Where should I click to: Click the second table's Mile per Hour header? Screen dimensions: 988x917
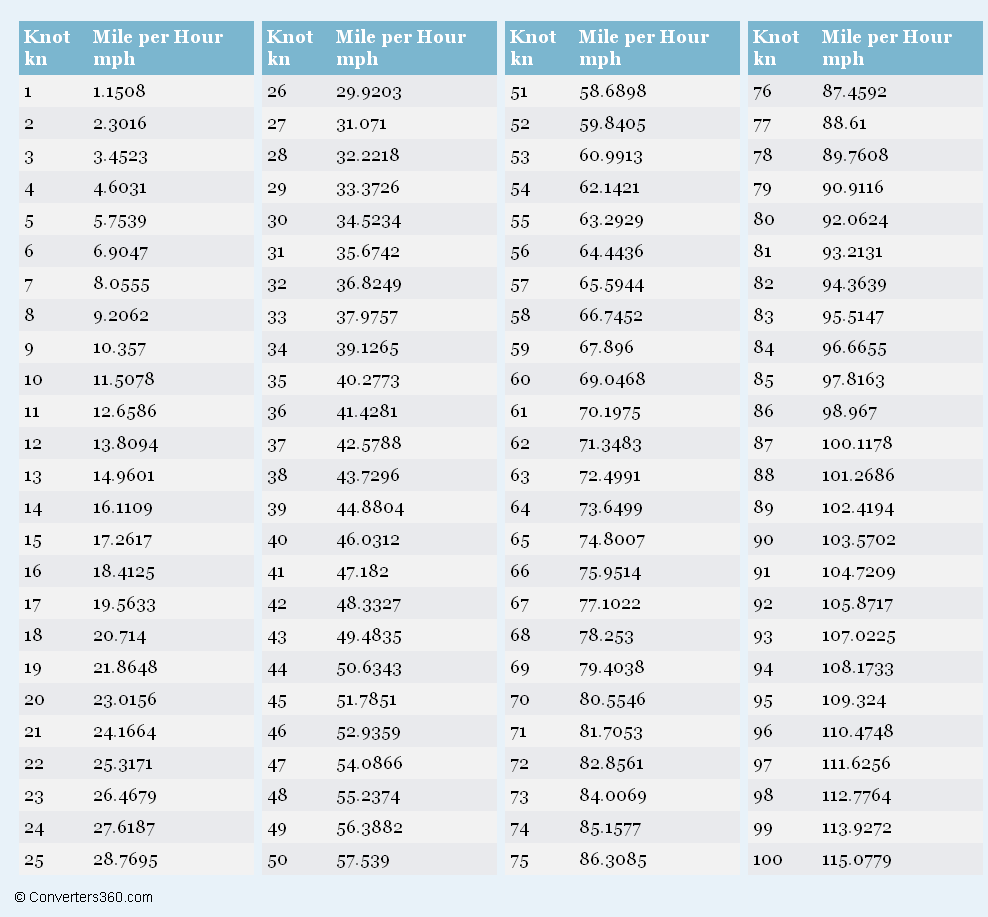pyautogui.click(x=400, y=47)
